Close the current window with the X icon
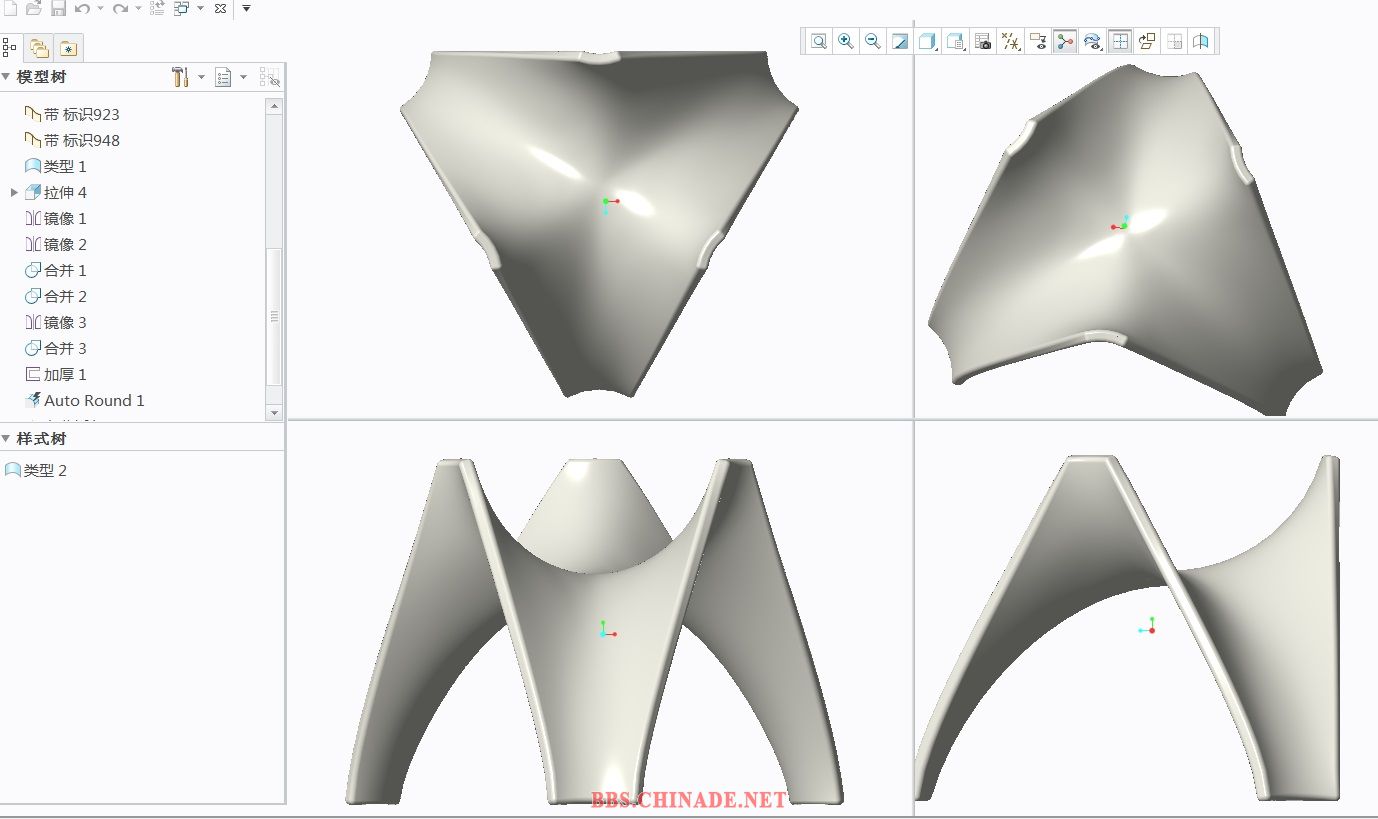1378x819 pixels. coord(221,8)
